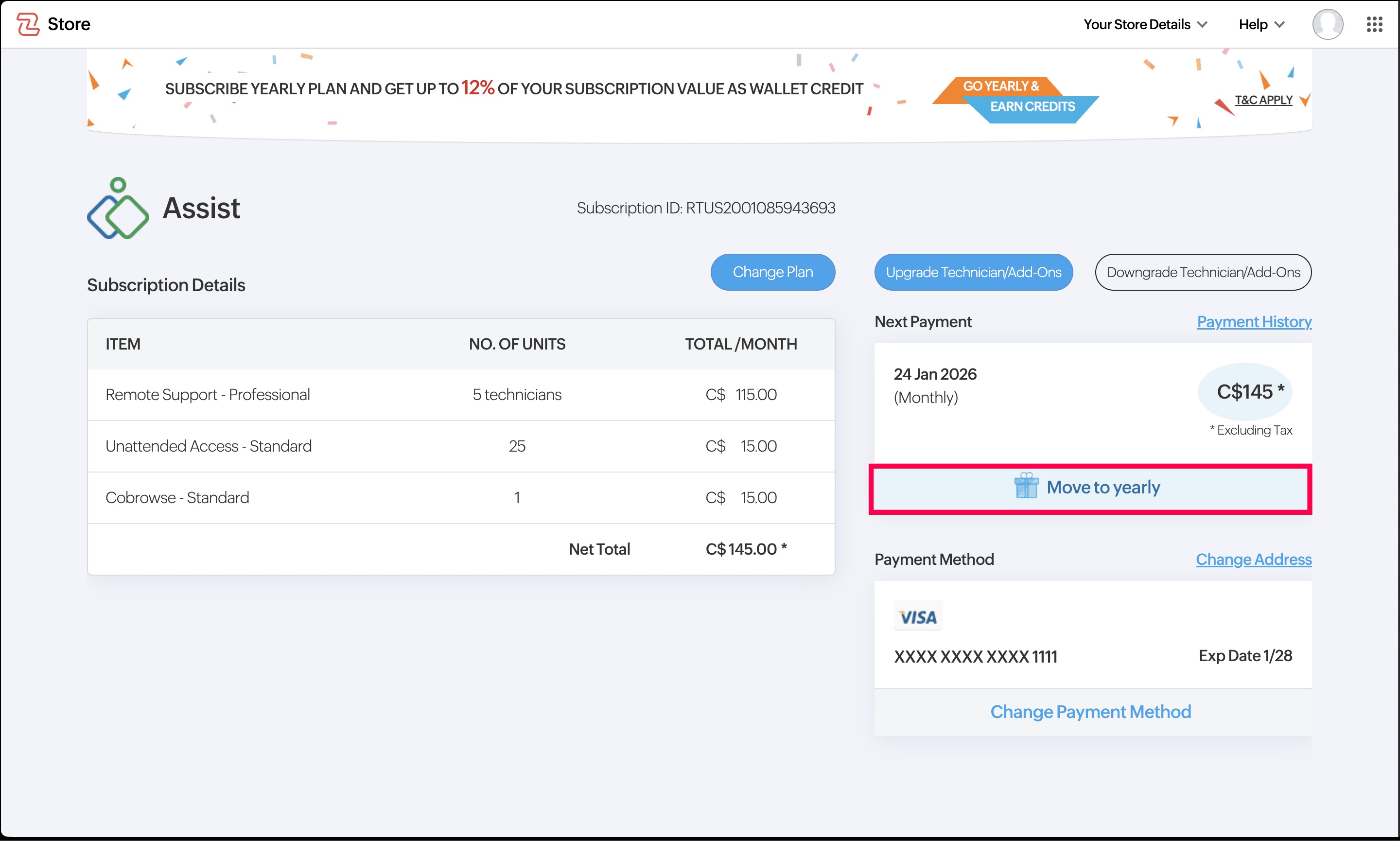Click the Remote Support - Professional row
Image resolution: width=1400 pixels, height=841 pixels.
[460, 394]
